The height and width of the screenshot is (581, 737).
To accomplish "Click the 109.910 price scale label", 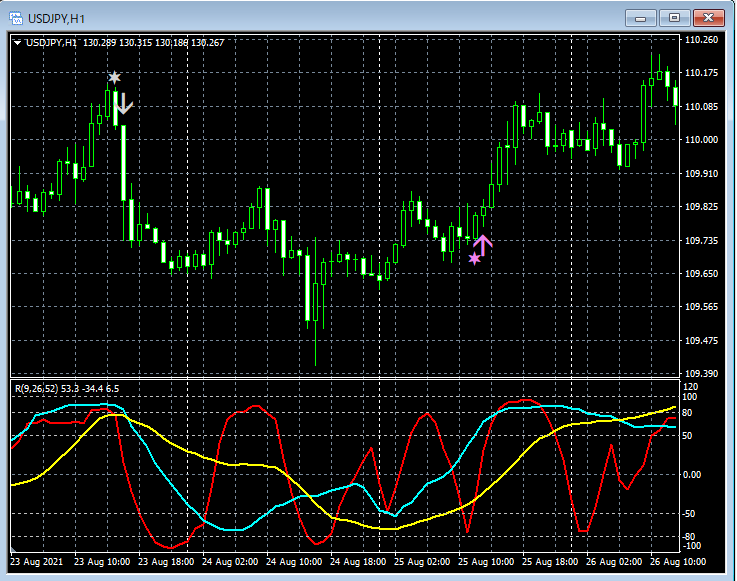I will (x=701, y=173).
